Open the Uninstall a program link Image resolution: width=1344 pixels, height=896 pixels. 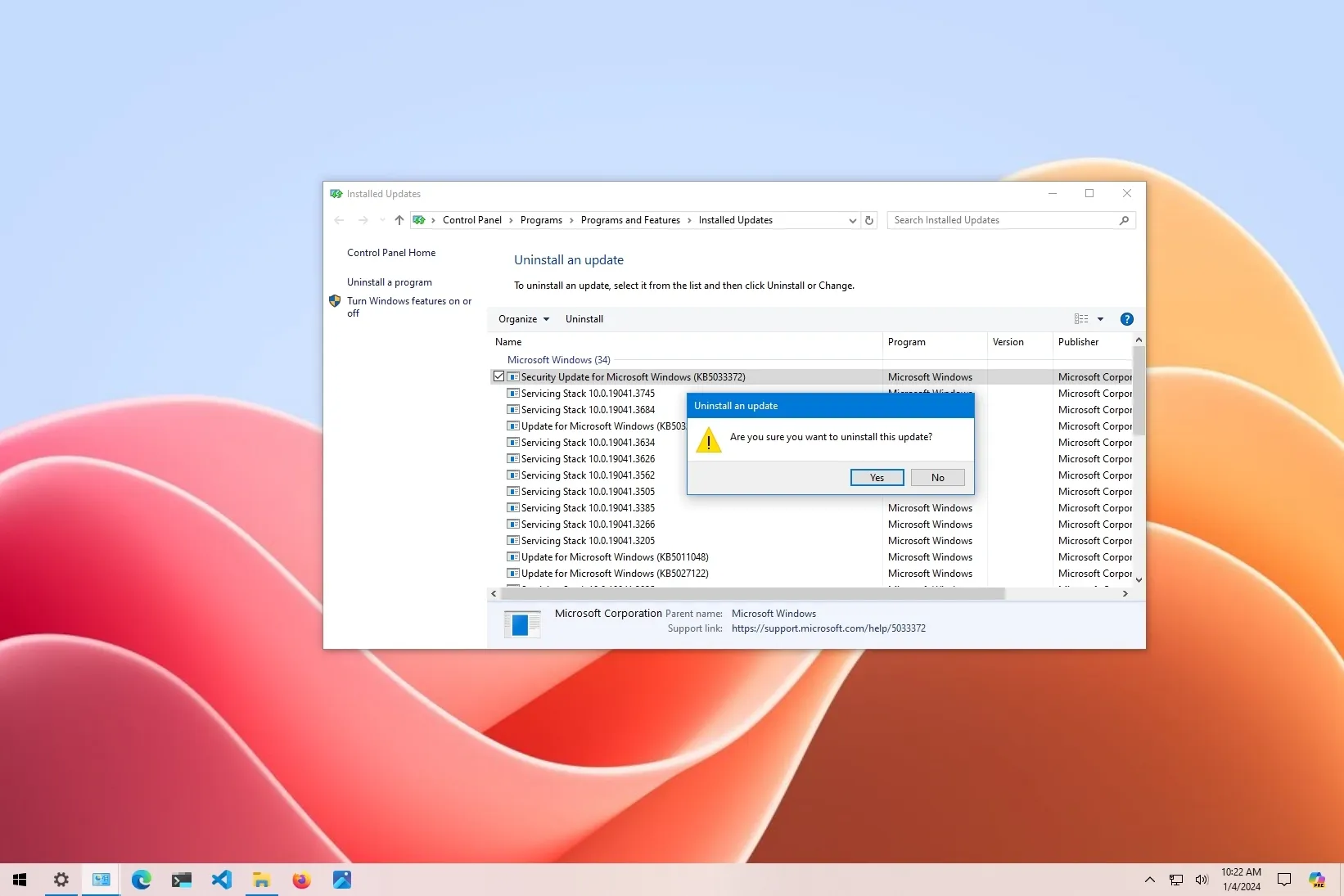point(390,282)
